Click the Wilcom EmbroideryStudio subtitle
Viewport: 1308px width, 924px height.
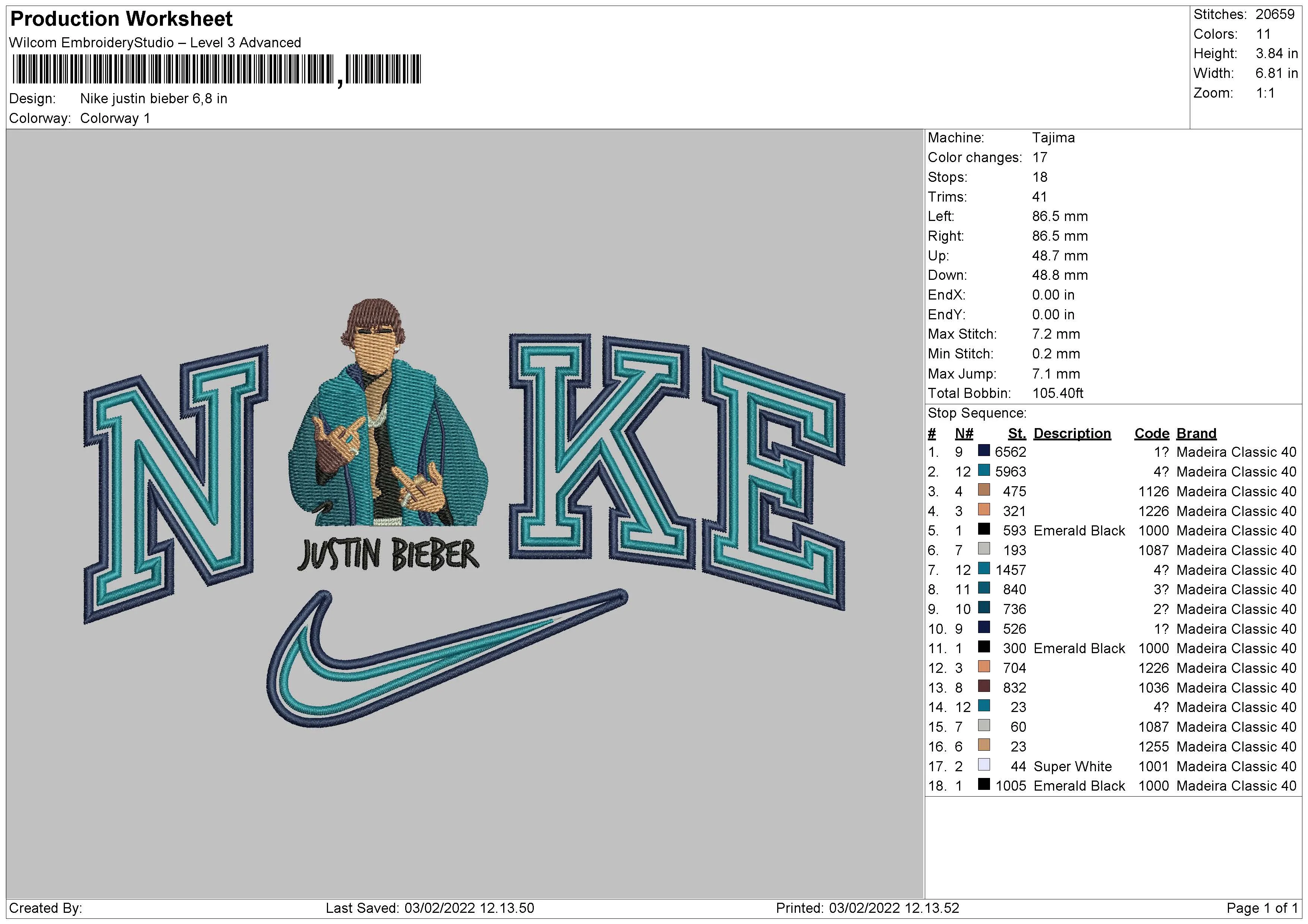(x=155, y=43)
